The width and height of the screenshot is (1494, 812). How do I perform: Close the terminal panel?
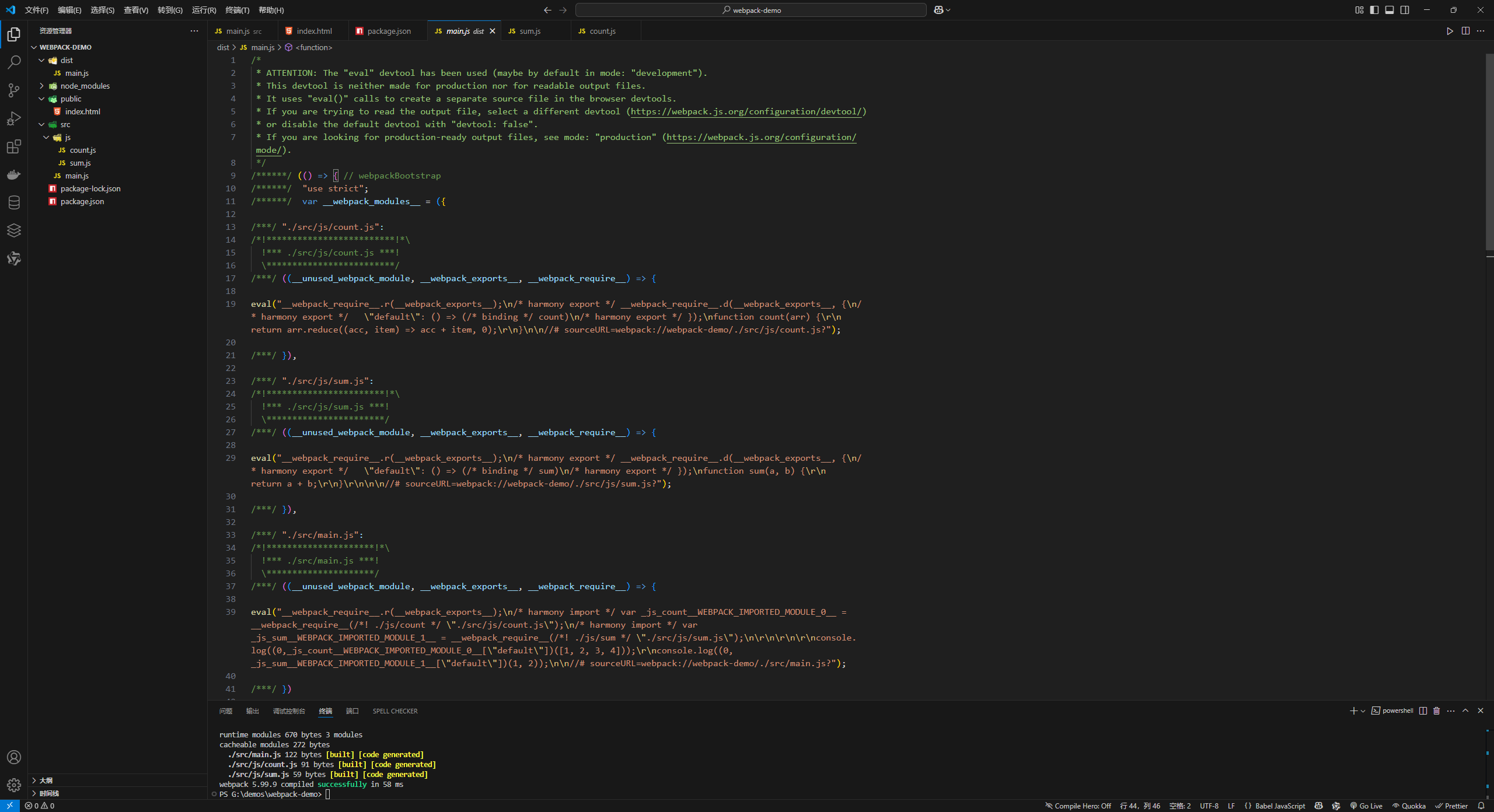[x=1481, y=710]
